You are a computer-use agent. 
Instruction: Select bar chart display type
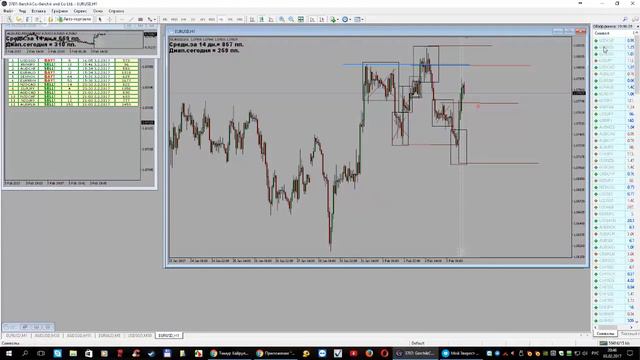pyautogui.click(x=252, y=19)
